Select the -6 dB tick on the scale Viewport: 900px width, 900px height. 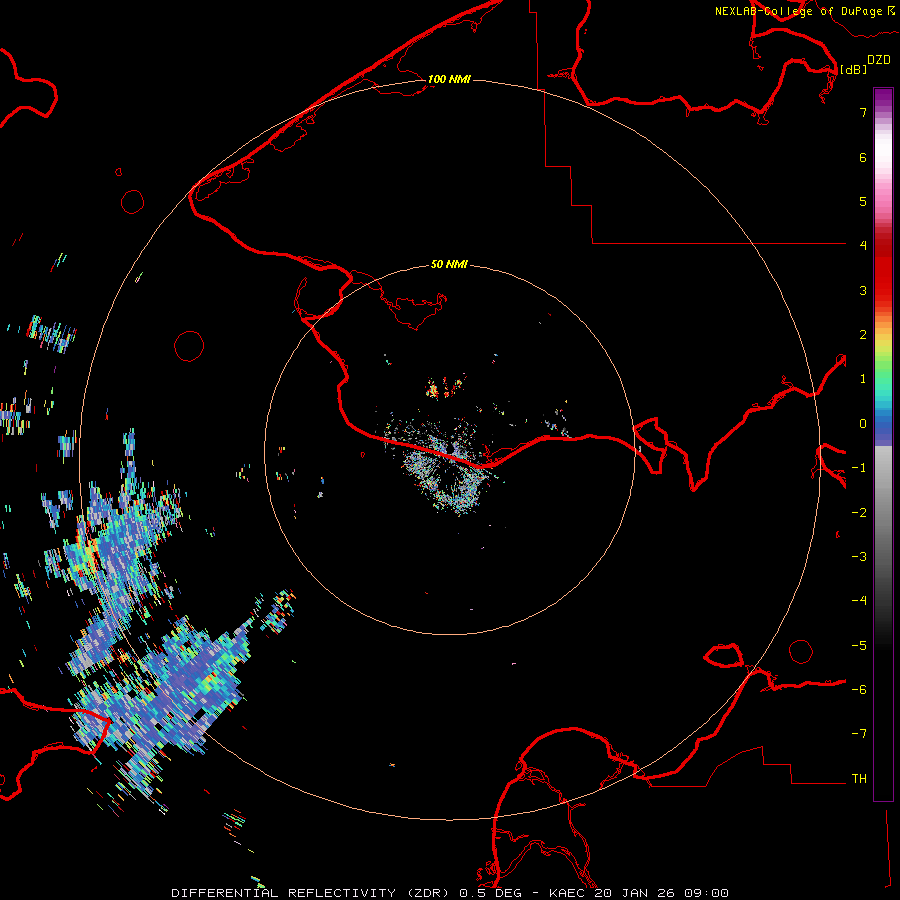(x=859, y=689)
